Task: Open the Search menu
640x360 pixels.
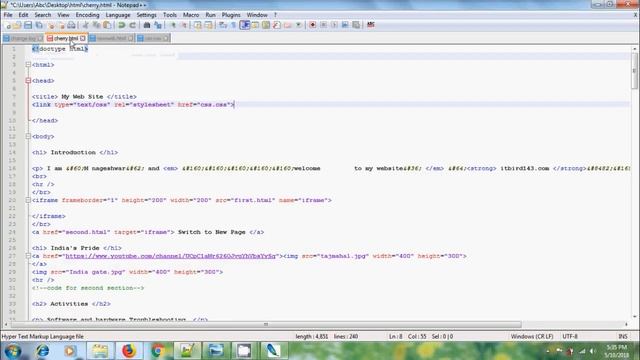Action: point(43,15)
